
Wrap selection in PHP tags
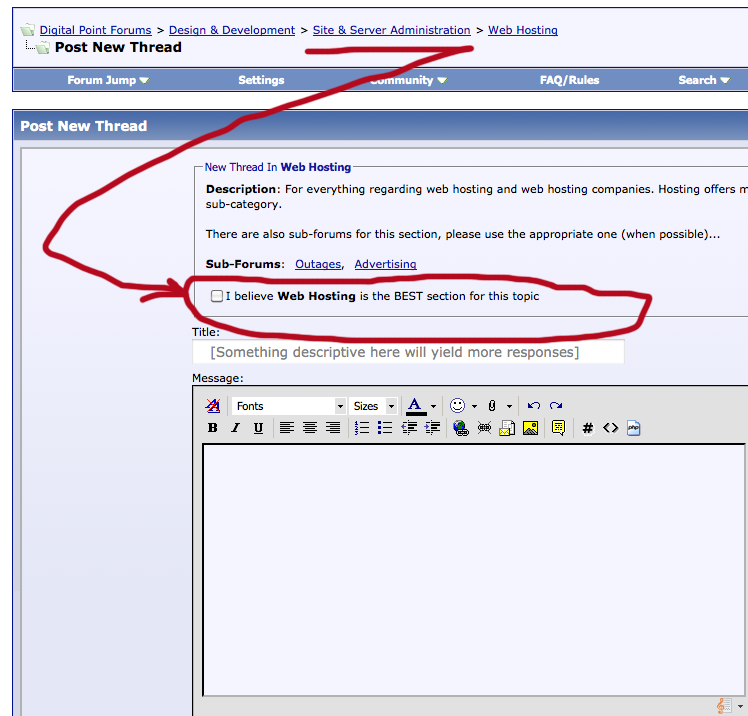(634, 428)
